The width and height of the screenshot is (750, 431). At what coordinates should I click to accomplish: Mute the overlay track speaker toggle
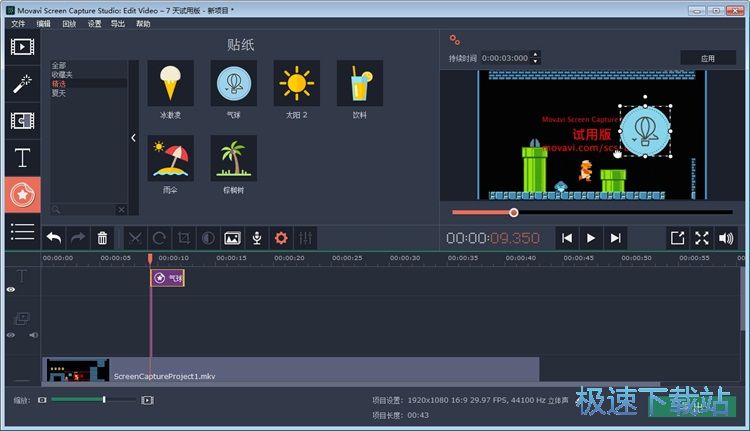33,335
